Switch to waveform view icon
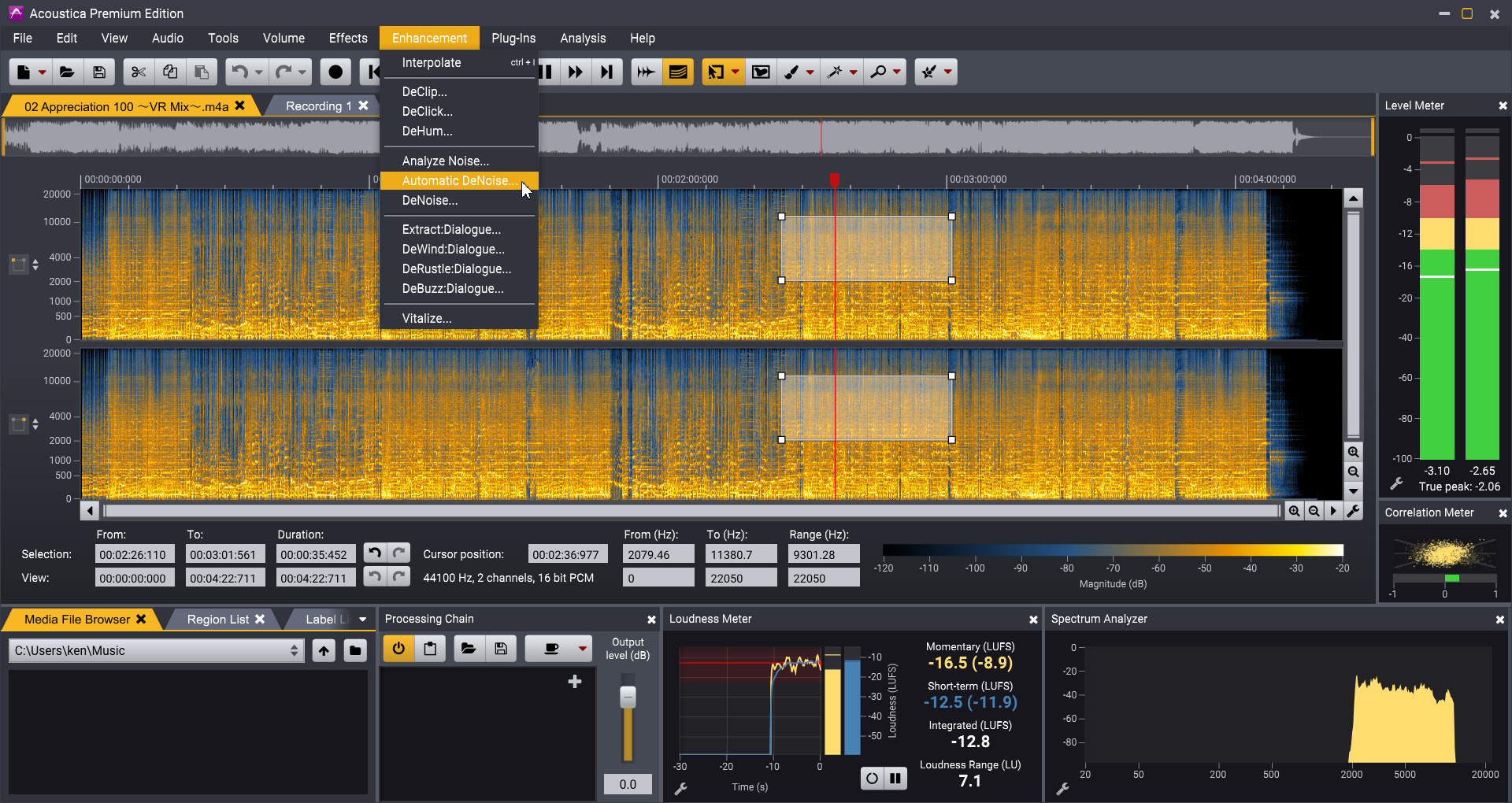 tap(646, 72)
